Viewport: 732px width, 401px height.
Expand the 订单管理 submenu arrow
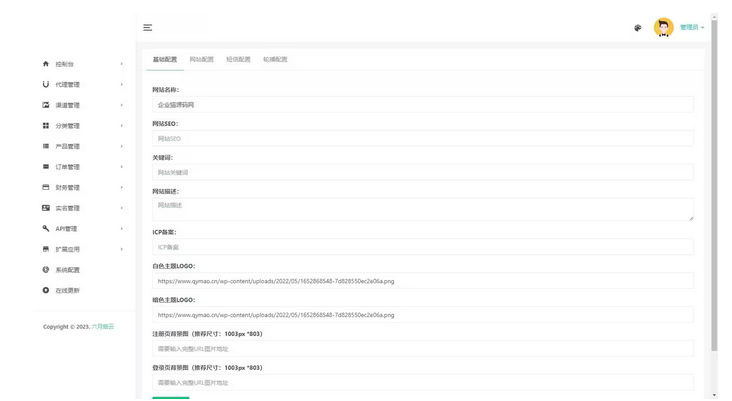[x=122, y=167]
